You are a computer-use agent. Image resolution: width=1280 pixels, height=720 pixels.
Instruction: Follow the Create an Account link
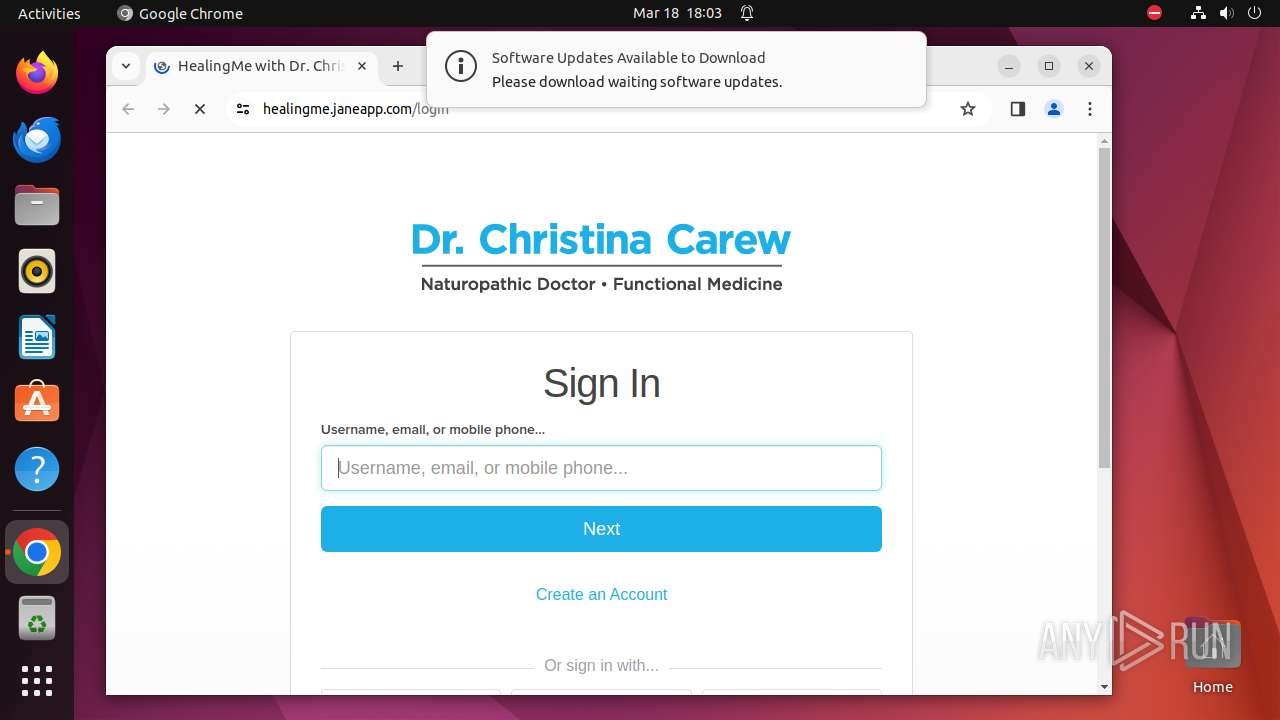click(601, 594)
